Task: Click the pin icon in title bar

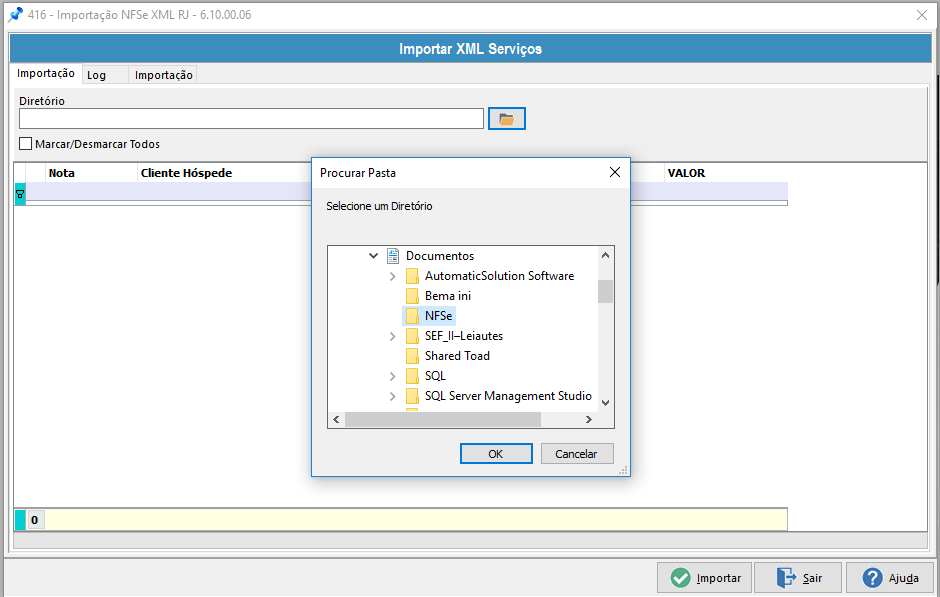Action: tap(15, 14)
